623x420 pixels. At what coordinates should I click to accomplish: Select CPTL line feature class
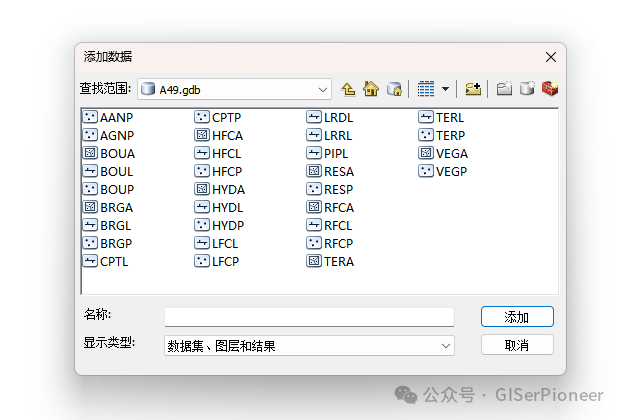(106, 261)
